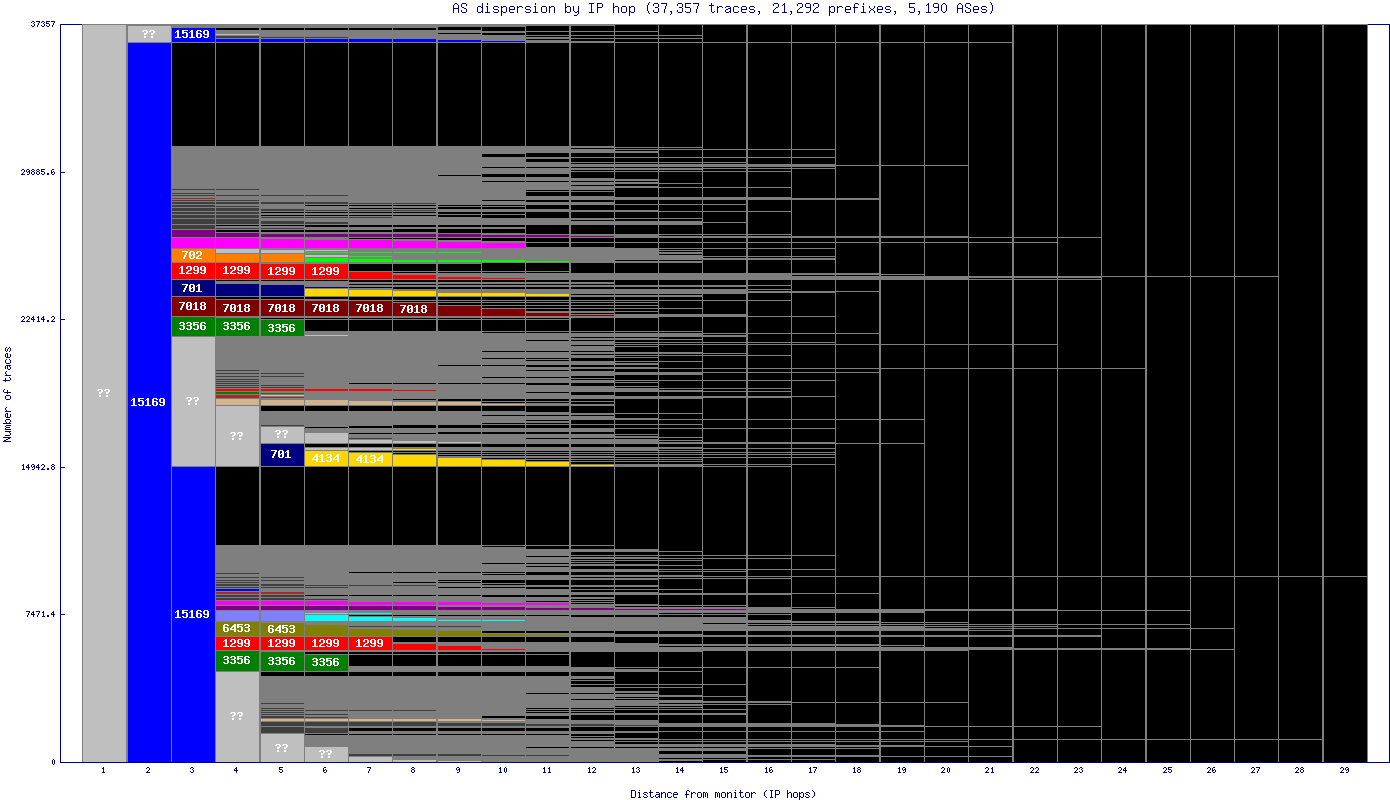Image resolution: width=1390 pixels, height=800 pixels.
Task: Click the small gray '??' block atop hop 2
Action: (149, 34)
